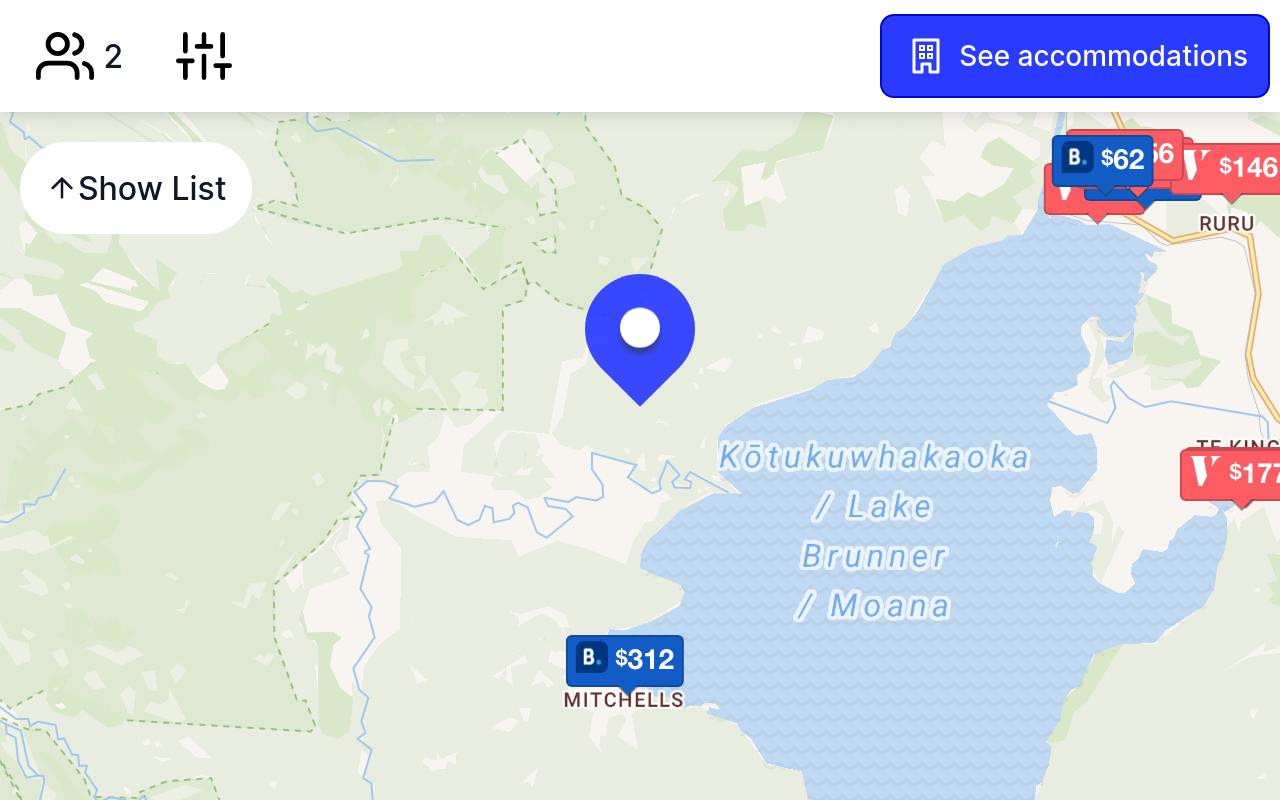Open the $312 price marker near Mitchells
This screenshot has height=800, width=1280.
[625, 660]
